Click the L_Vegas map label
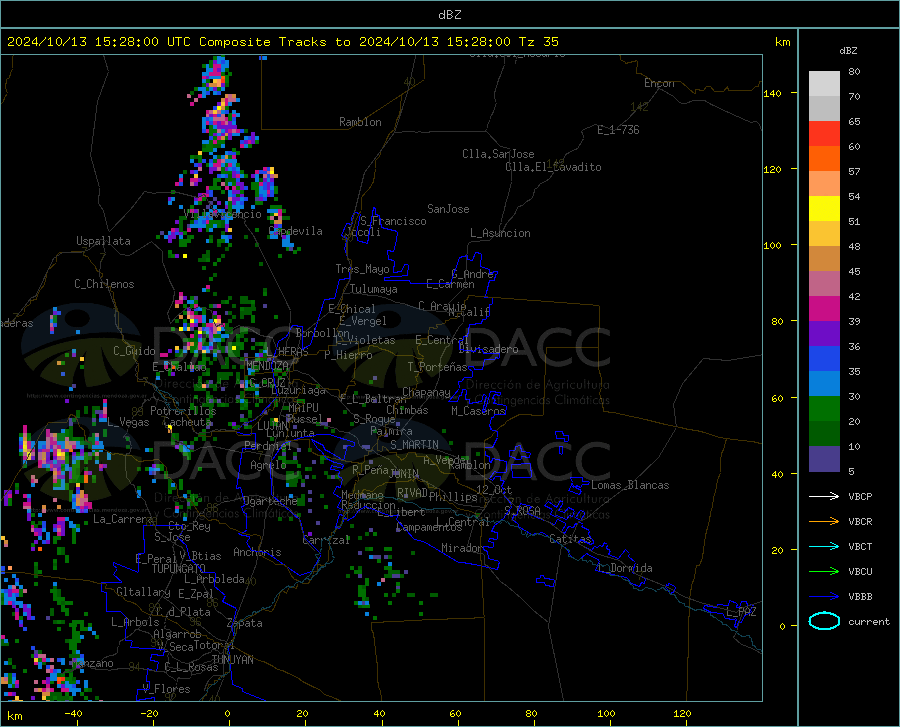900x727 pixels. [128, 422]
